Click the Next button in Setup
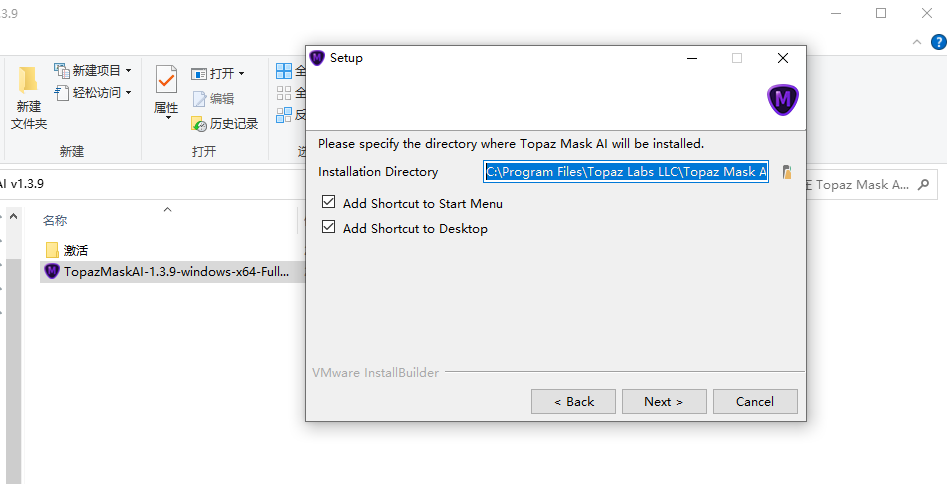The width and height of the screenshot is (947, 484). [x=664, y=402]
